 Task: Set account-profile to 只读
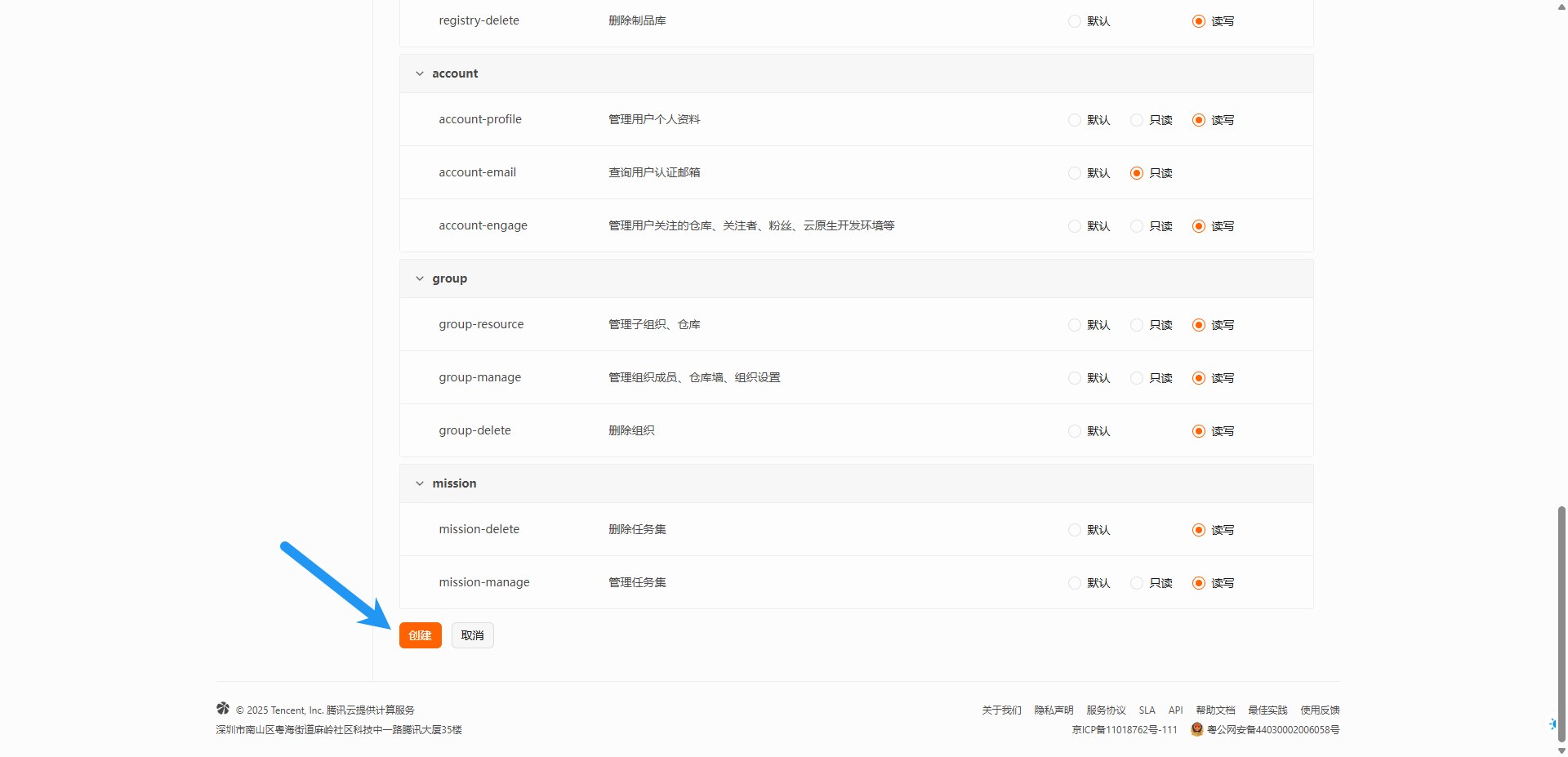1137,120
